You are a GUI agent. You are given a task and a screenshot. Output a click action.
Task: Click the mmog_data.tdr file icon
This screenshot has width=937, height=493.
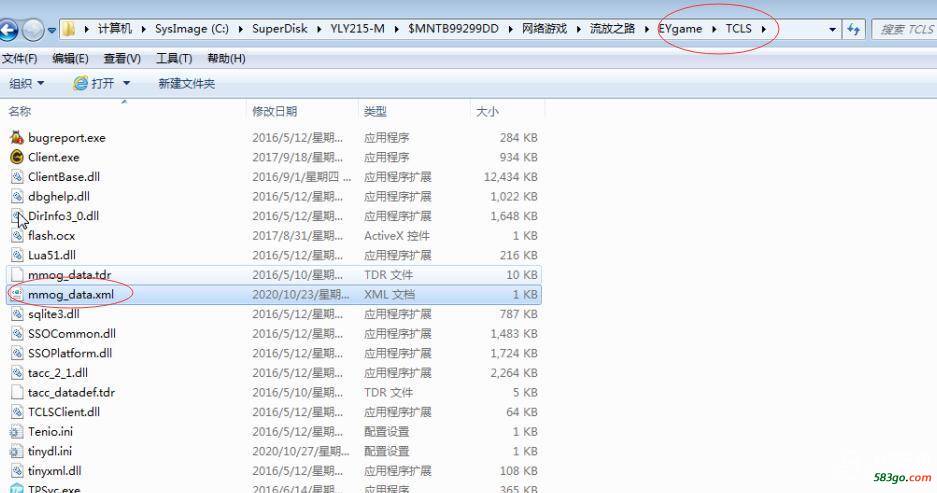[17, 275]
